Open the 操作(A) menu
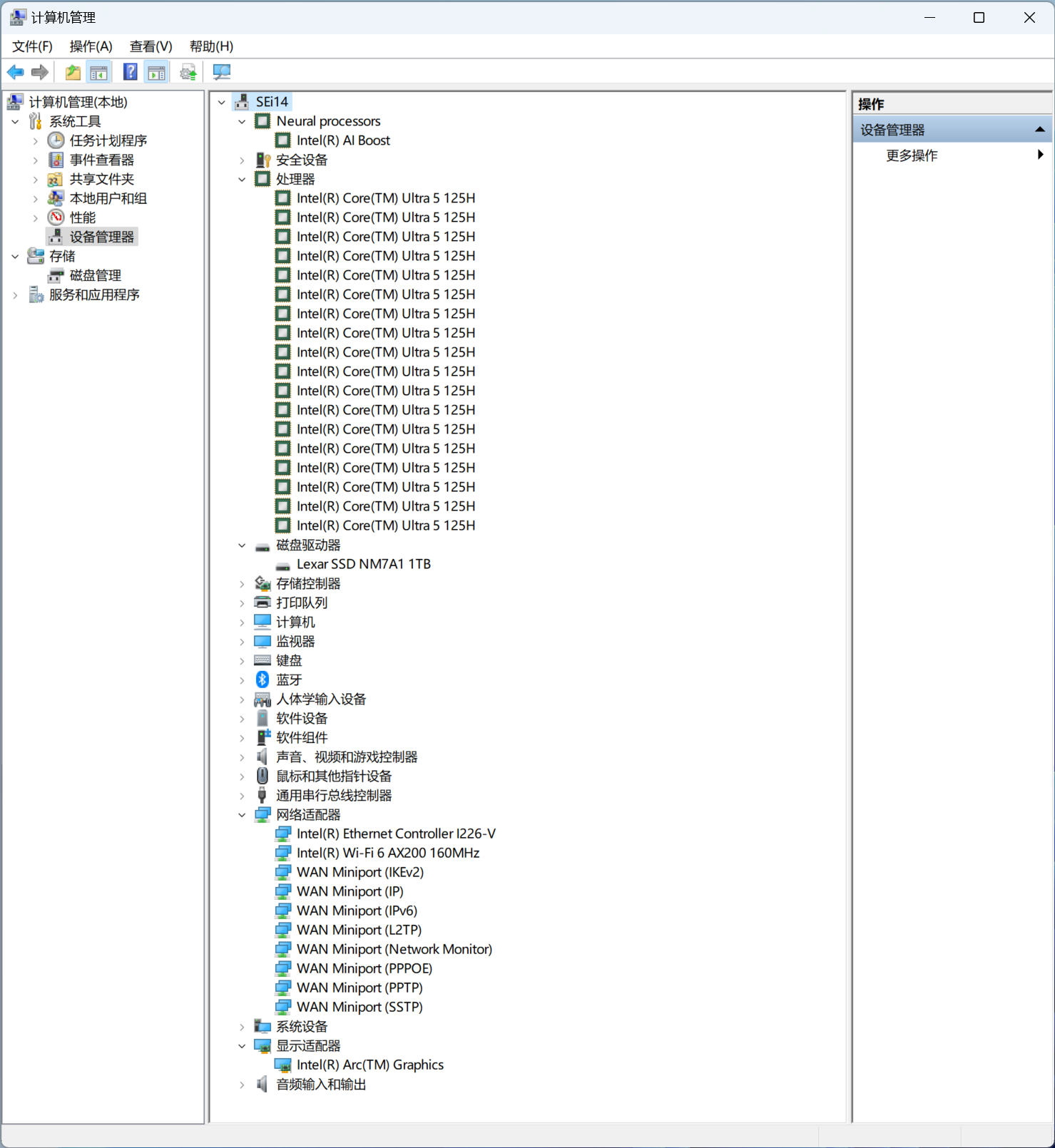 91,46
